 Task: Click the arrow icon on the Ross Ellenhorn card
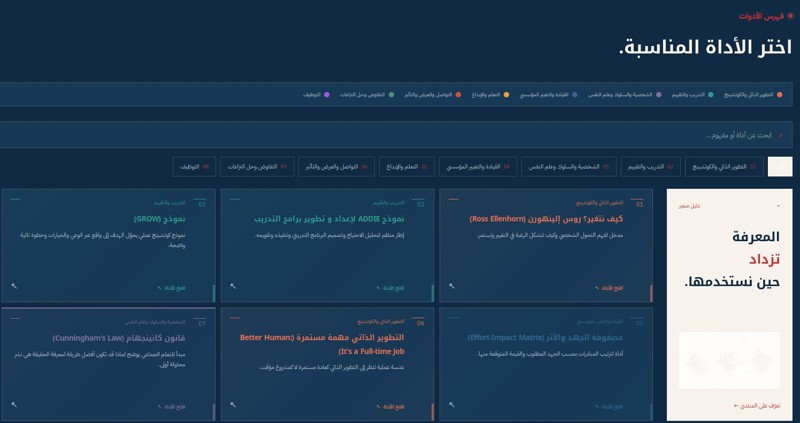[452, 286]
